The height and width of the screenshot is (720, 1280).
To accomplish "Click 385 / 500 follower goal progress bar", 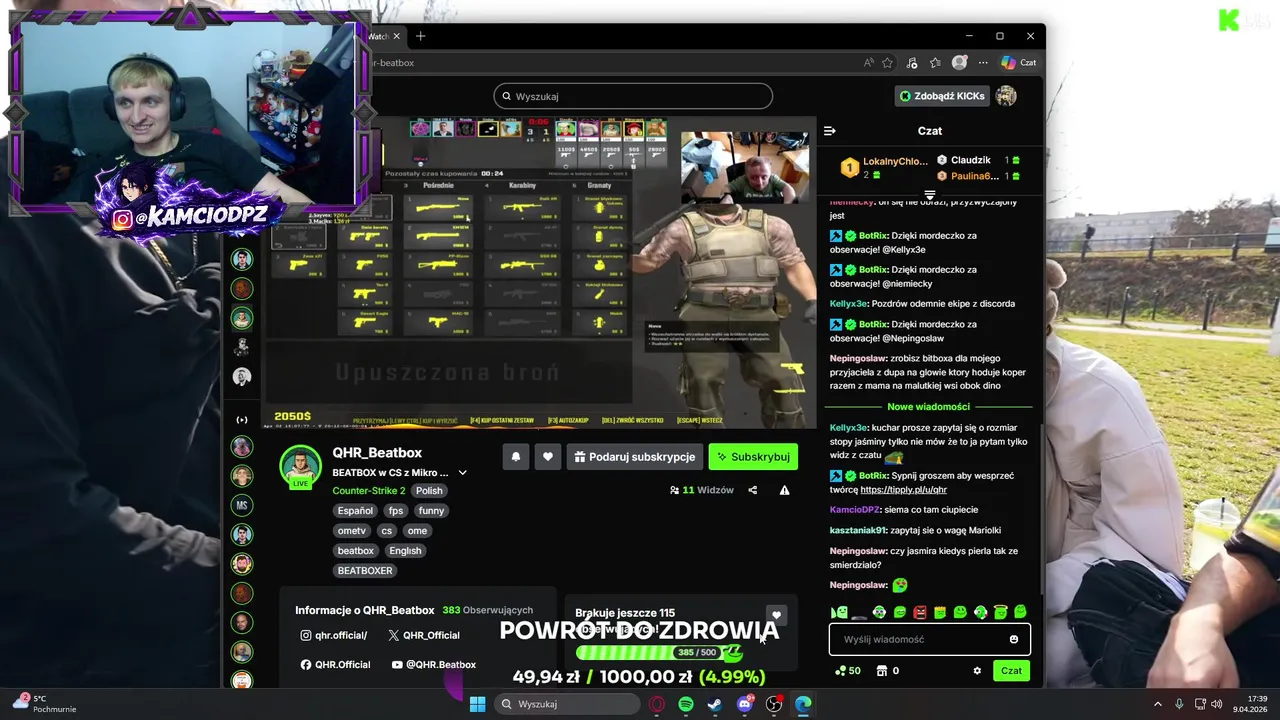I will coord(660,653).
